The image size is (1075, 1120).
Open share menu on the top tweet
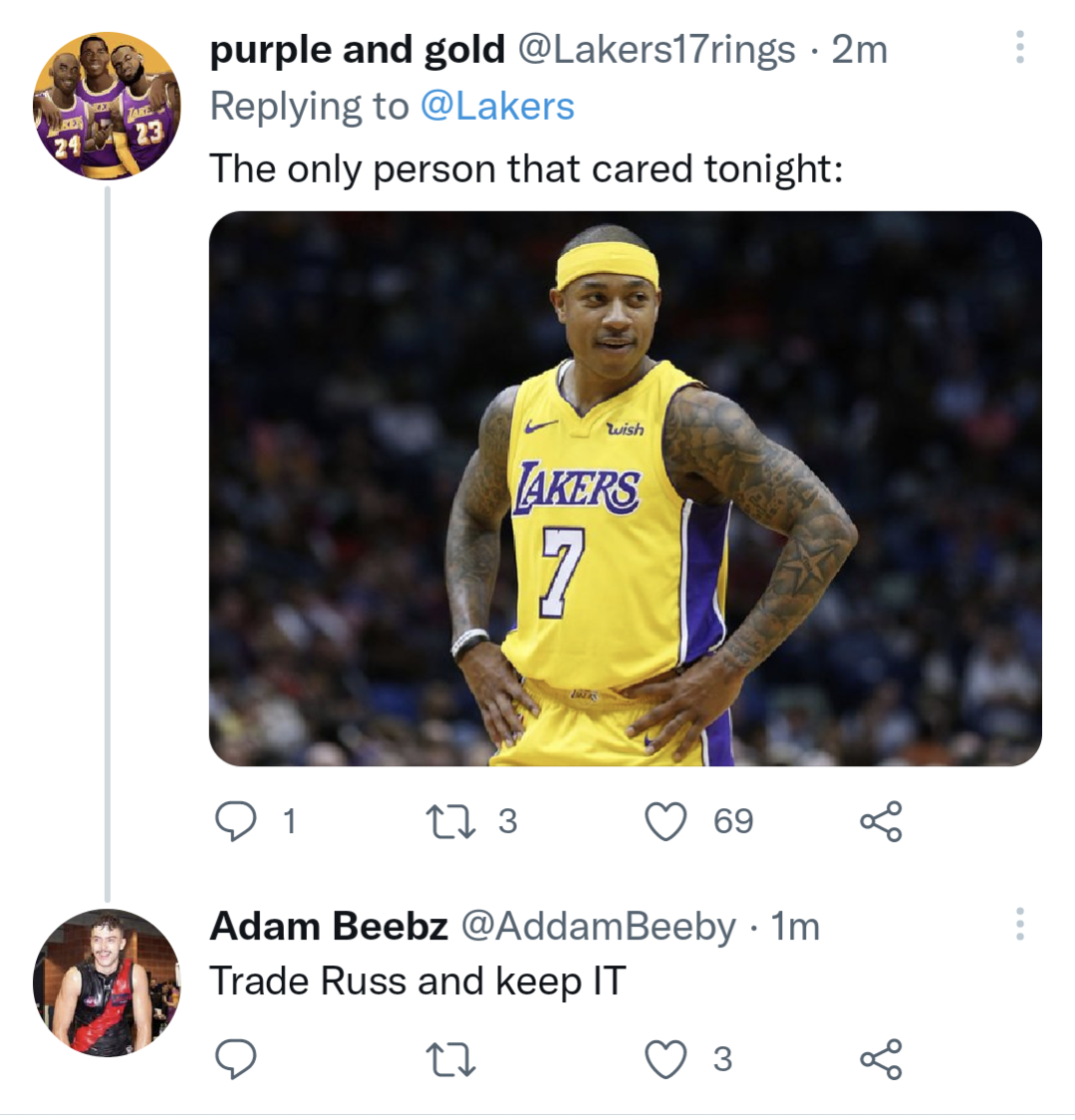885,822
